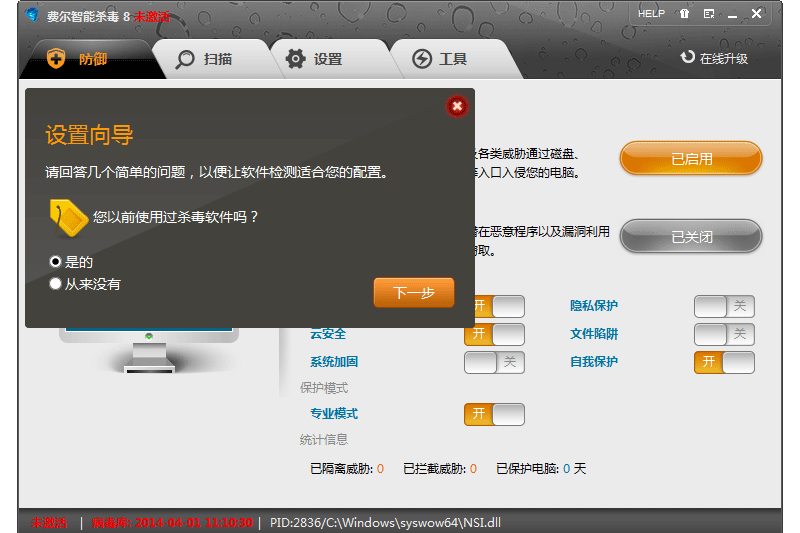Image resolution: width=800 pixels, height=533 pixels.
Task: Click the 专业模式 label link
Action: [x=334, y=413]
